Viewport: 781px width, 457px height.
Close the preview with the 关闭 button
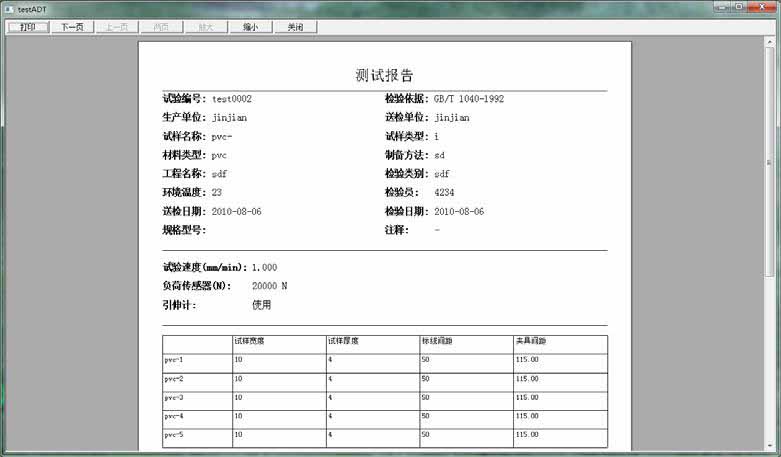pos(295,27)
